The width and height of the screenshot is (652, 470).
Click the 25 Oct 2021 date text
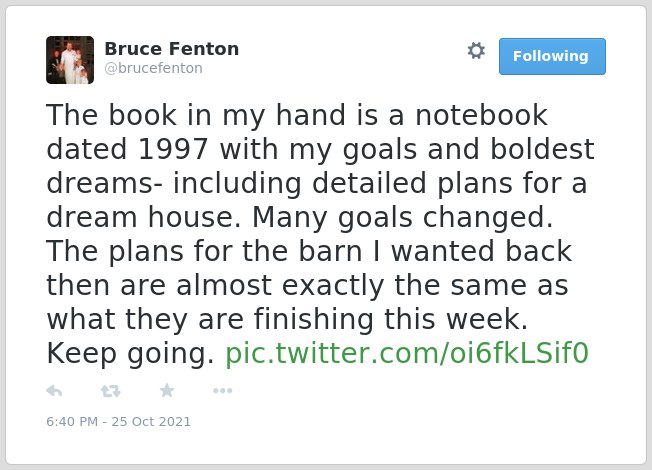click(x=151, y=421)
